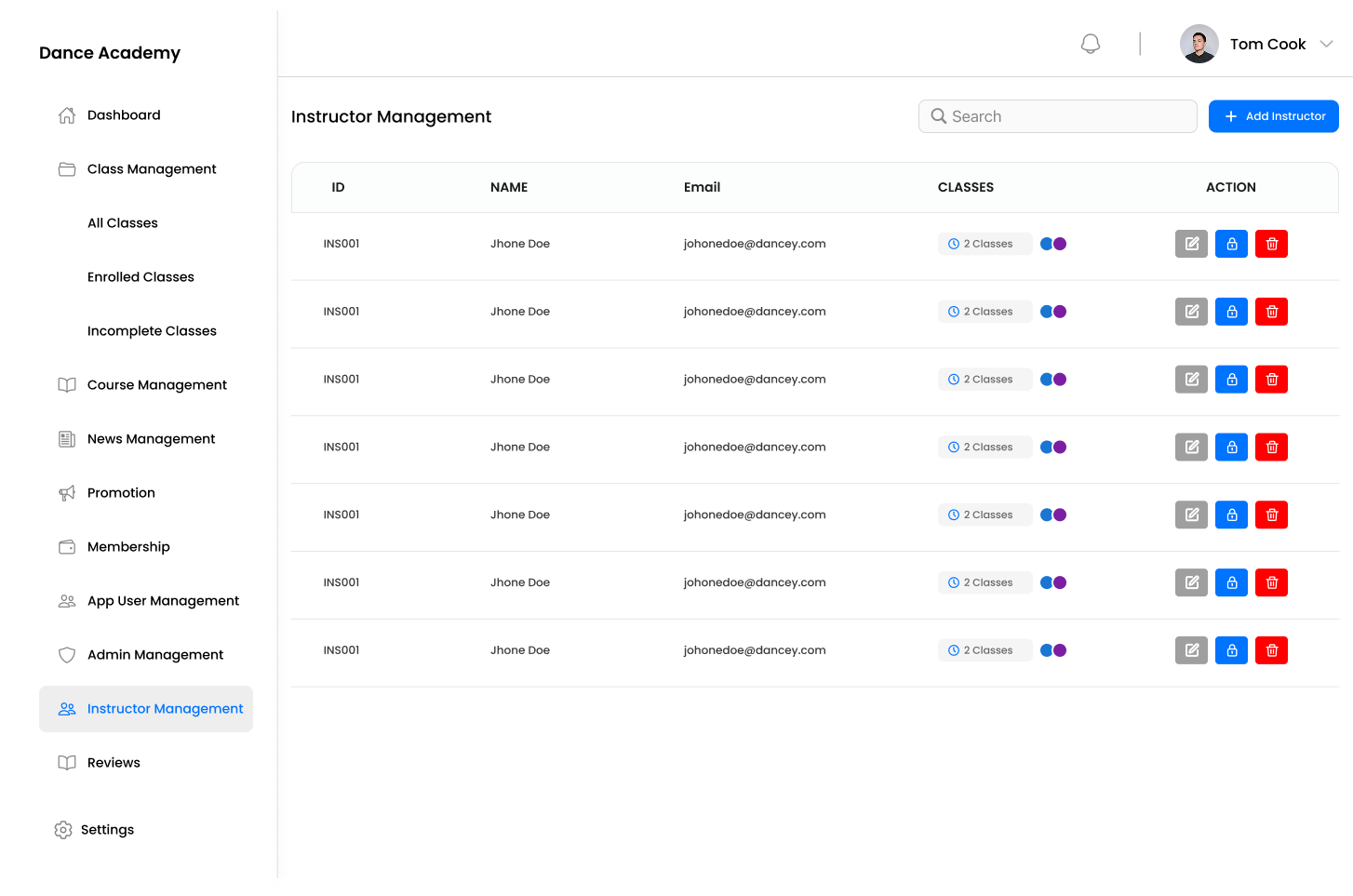The height and width of the screenshot is (896, 1353).
Task: Click the Course Management book icon
Action: tap(66, 384)
